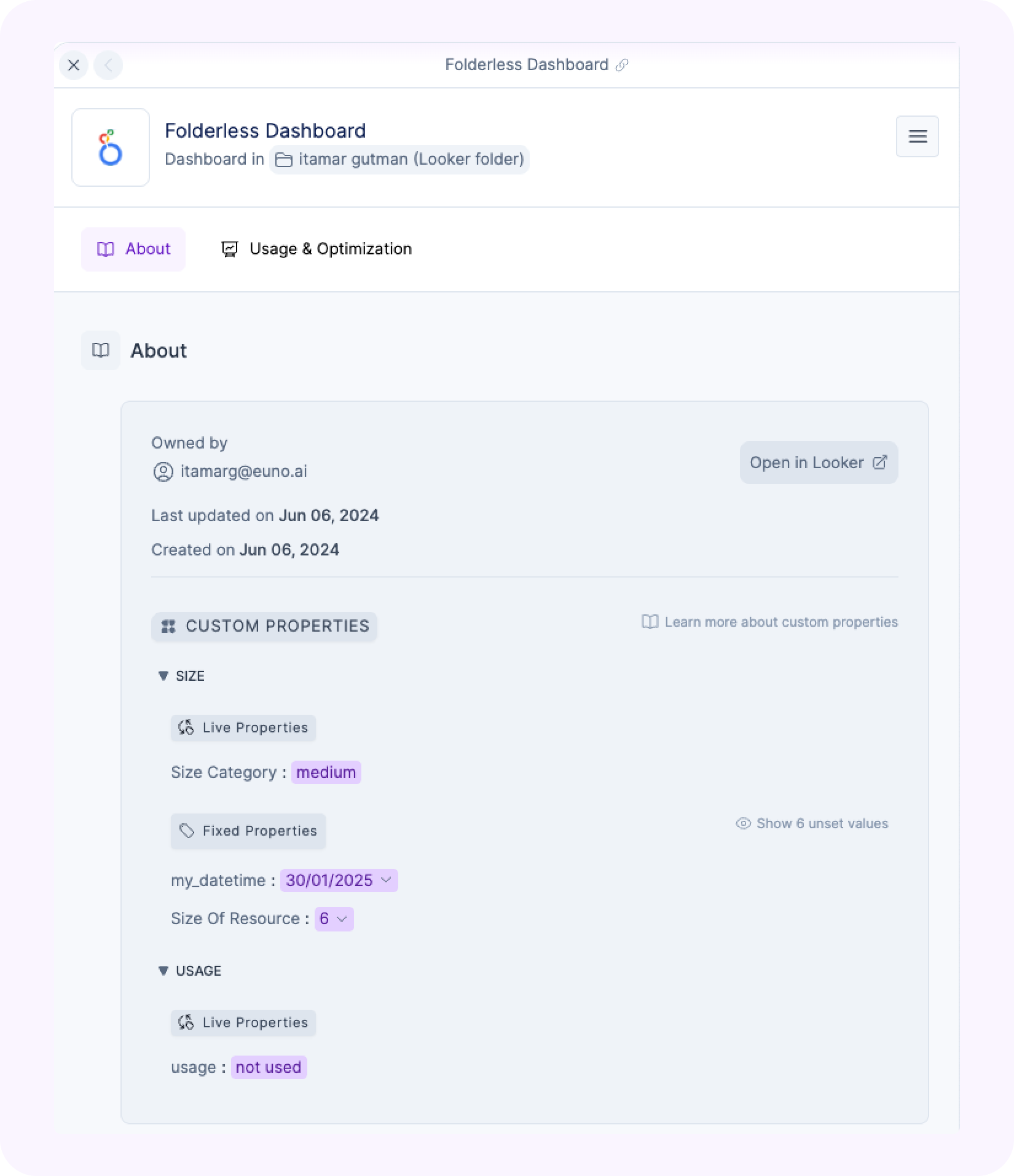Open Learn more about custom properties link

click(769, 622)
